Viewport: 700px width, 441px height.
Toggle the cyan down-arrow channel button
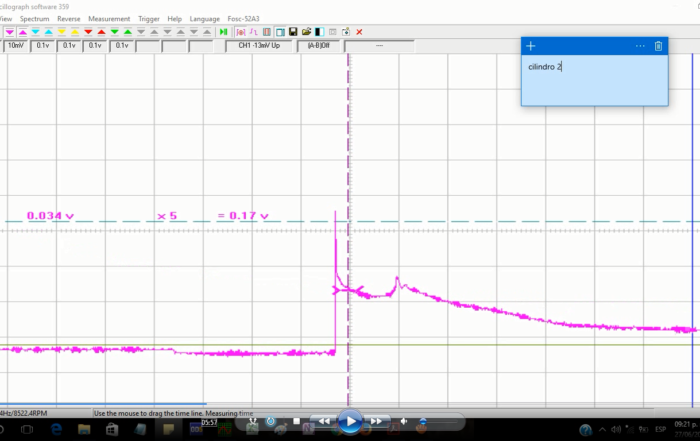[35, 32]
